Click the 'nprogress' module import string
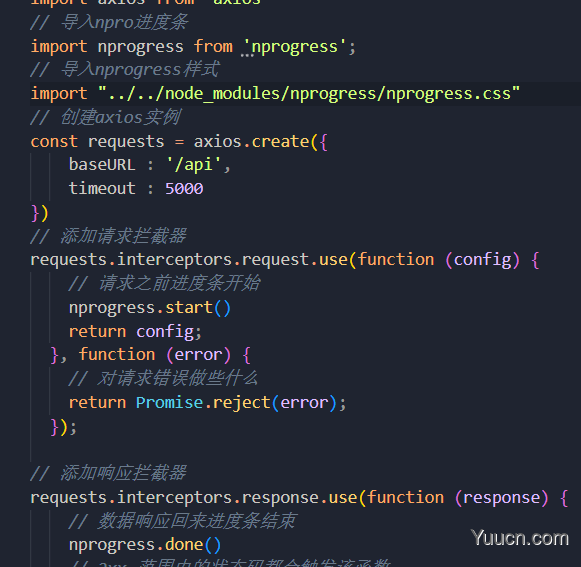This screenshot has width=581, height=567. pyautogui.click(x=295, y=47)
